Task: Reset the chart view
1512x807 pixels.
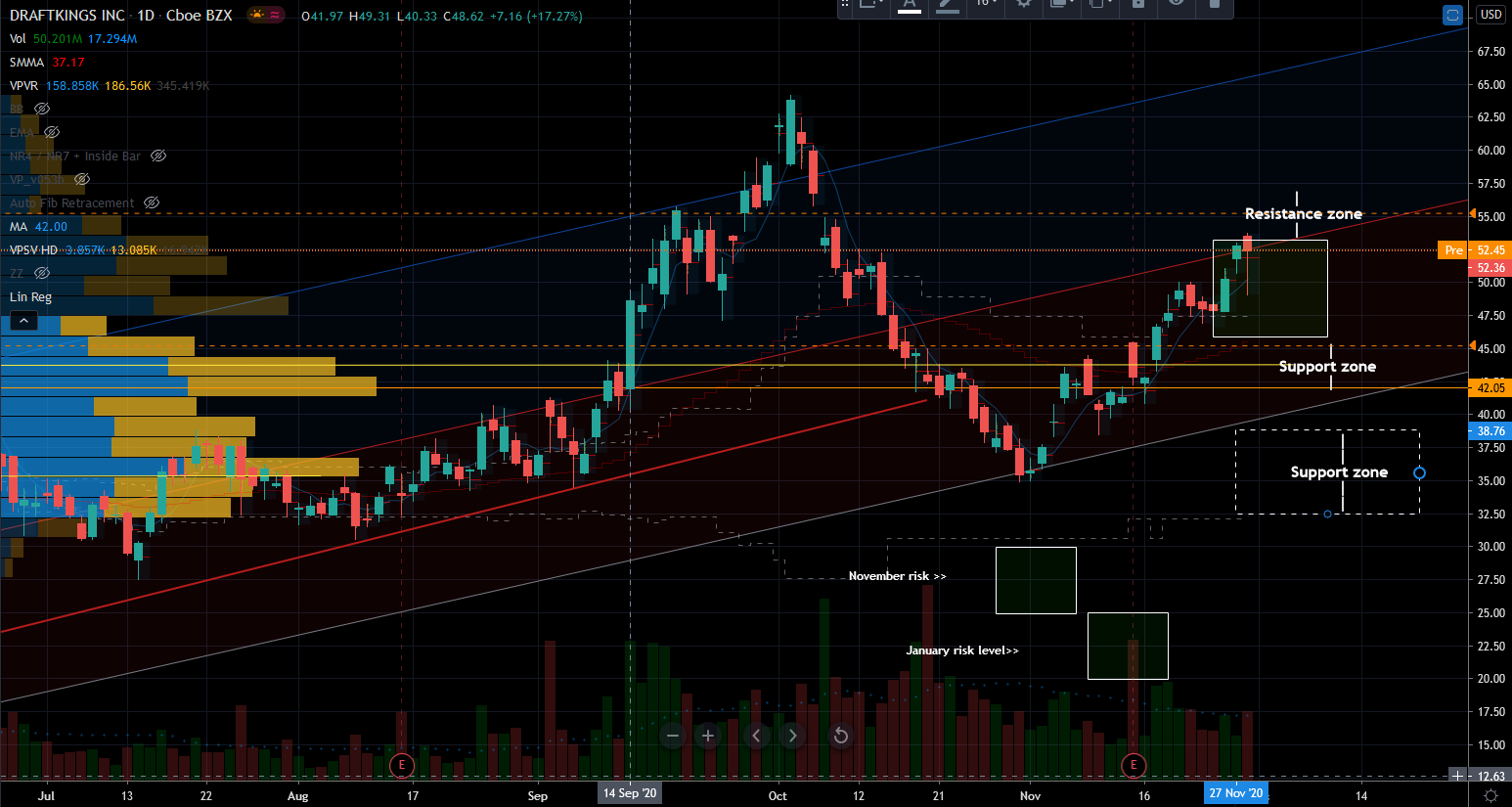Action: [x=840, y=736]
